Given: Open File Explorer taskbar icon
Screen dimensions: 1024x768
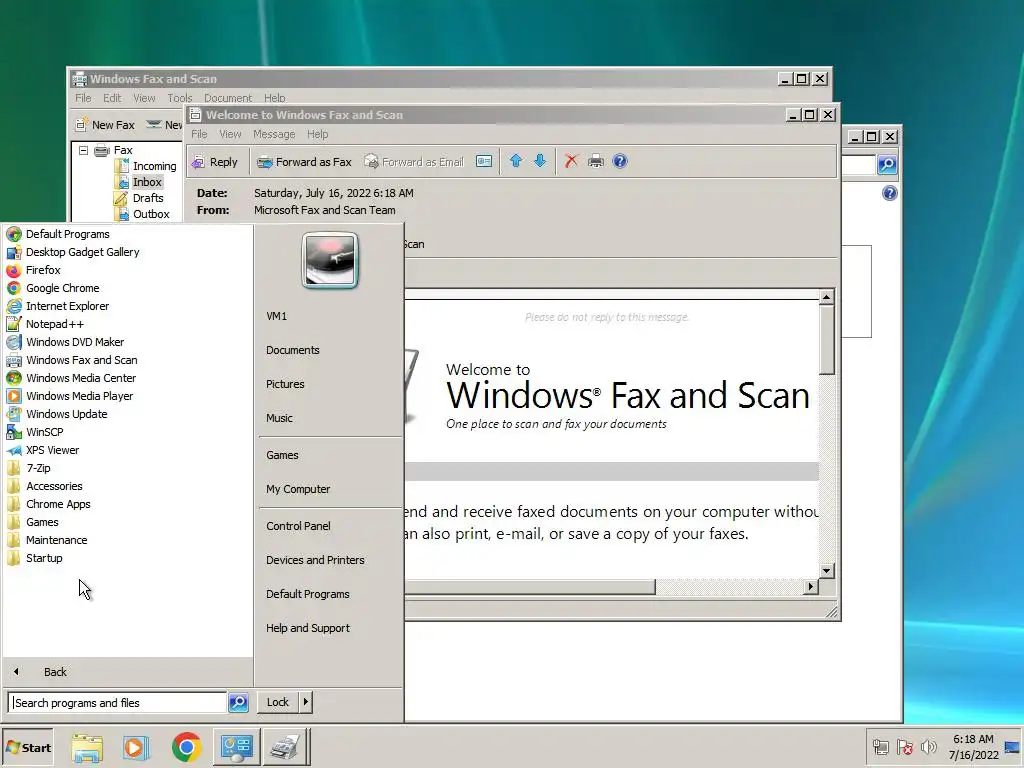Looking at the screenshot, I should click(x=87, y=747).
